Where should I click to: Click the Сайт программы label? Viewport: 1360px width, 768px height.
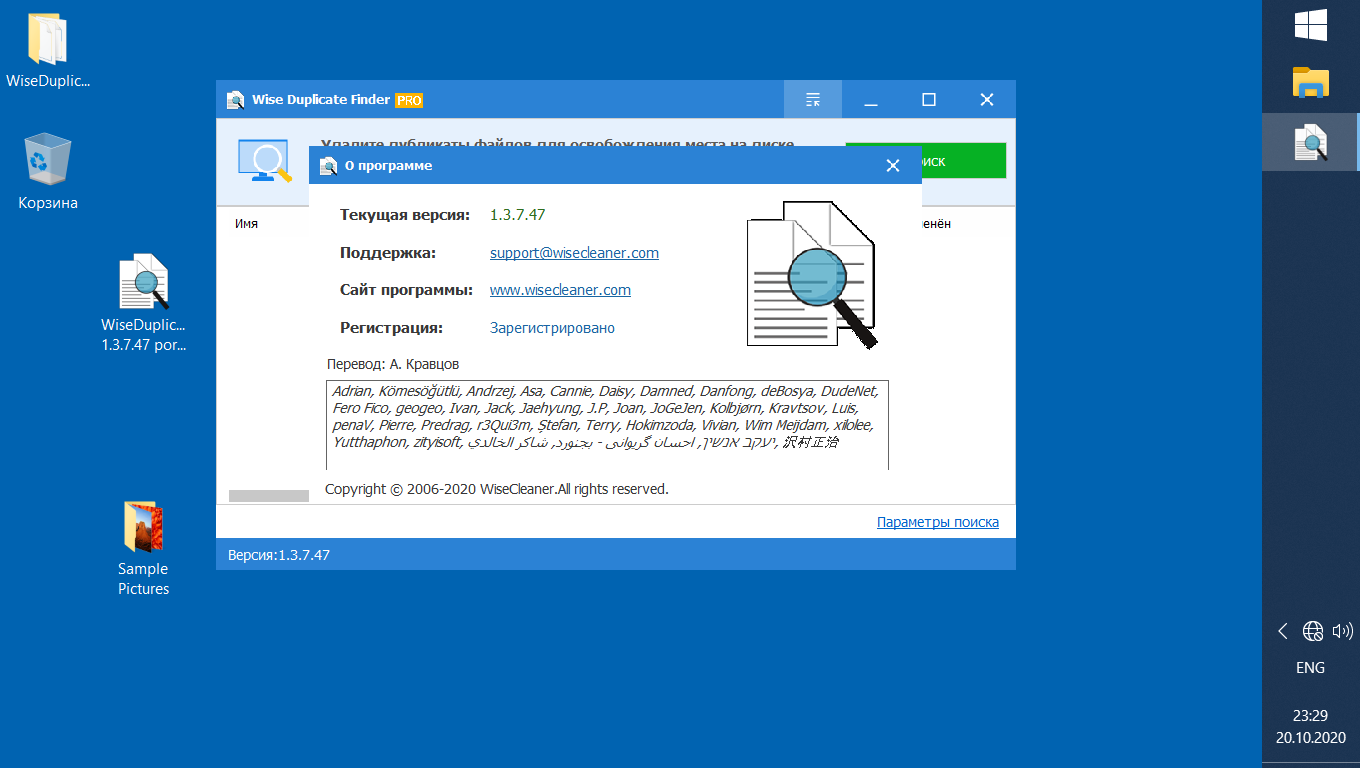[x=406, y=290]
